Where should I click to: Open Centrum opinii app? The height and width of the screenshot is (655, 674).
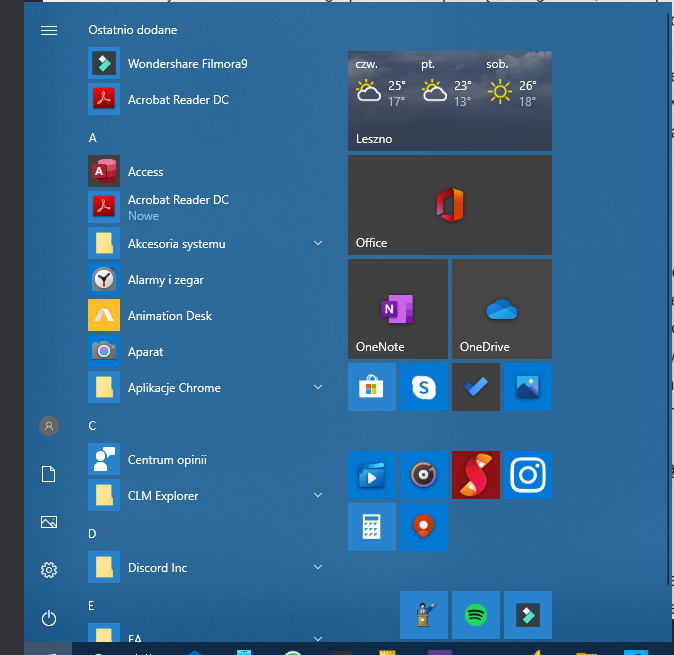tap(206, 460)
